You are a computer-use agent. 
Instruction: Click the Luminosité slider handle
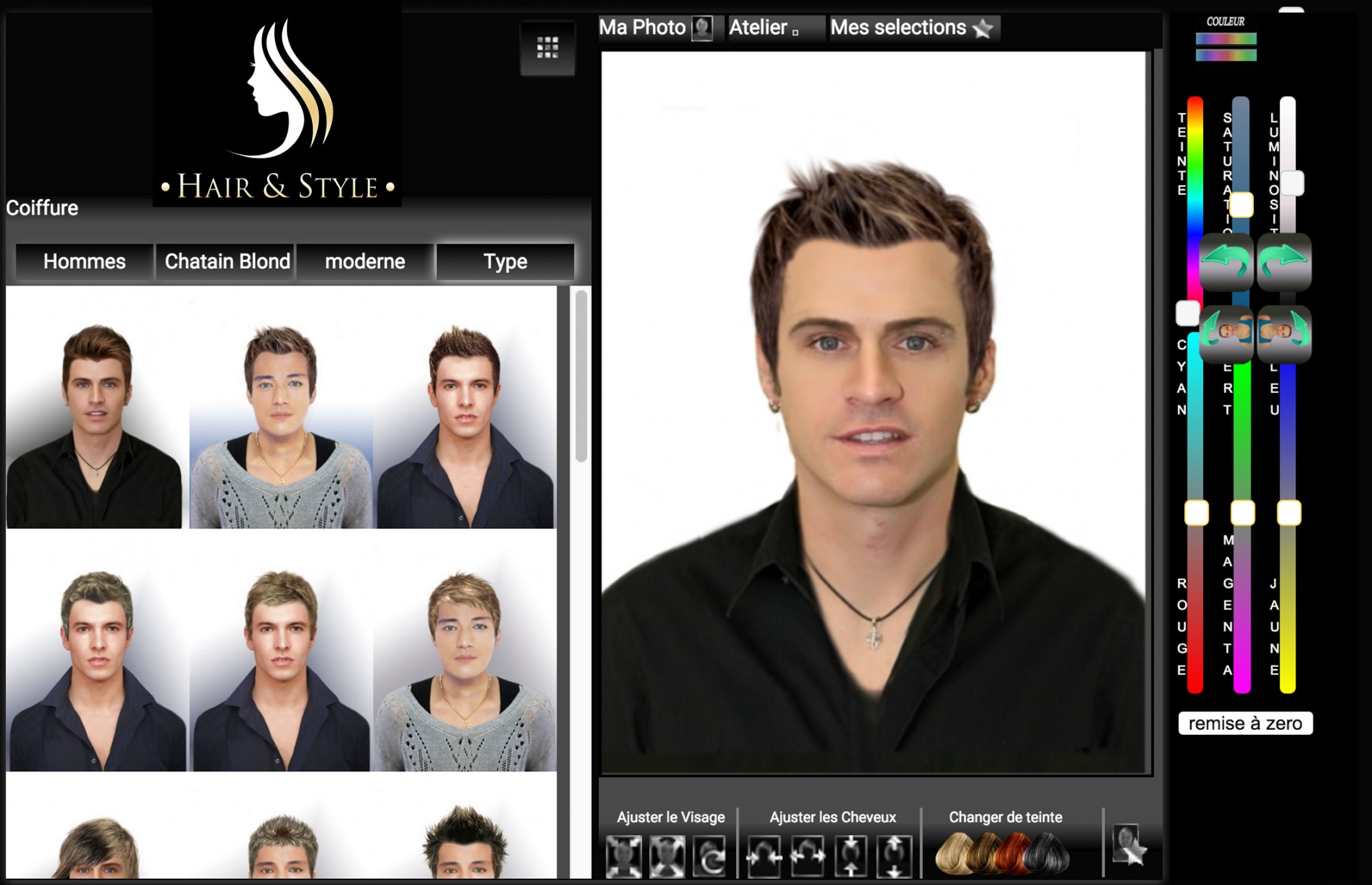1292,183
